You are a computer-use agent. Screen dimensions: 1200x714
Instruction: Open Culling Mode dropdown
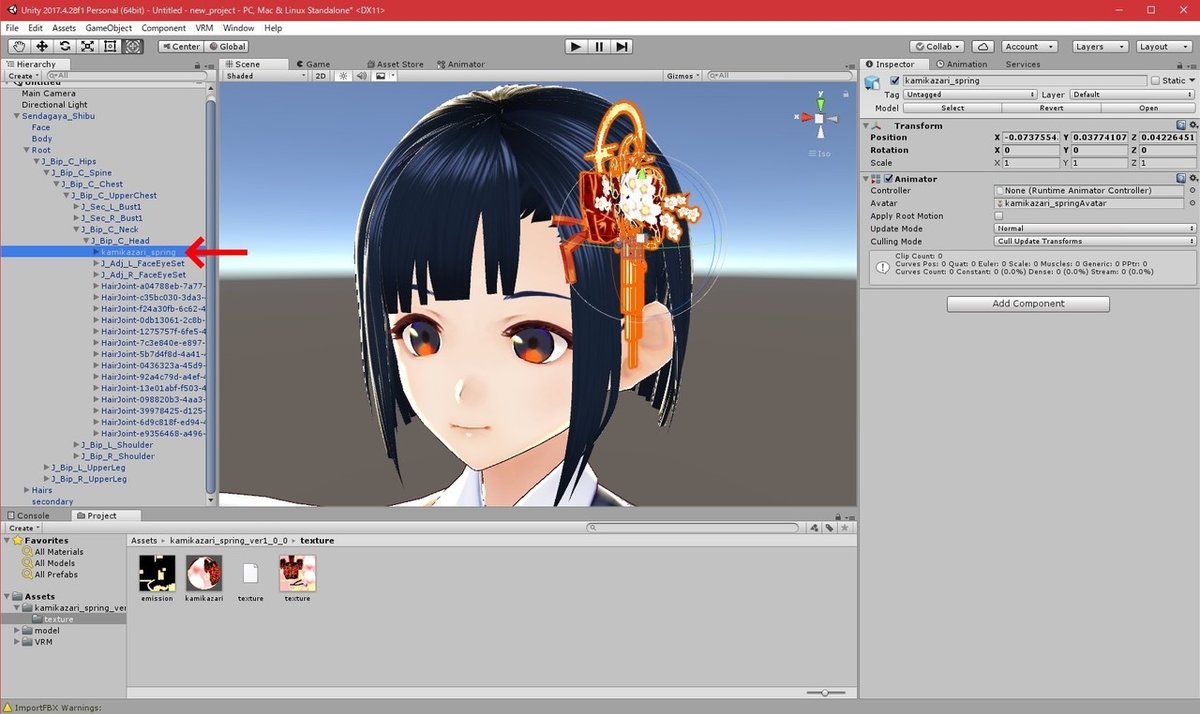[1095, 241]
